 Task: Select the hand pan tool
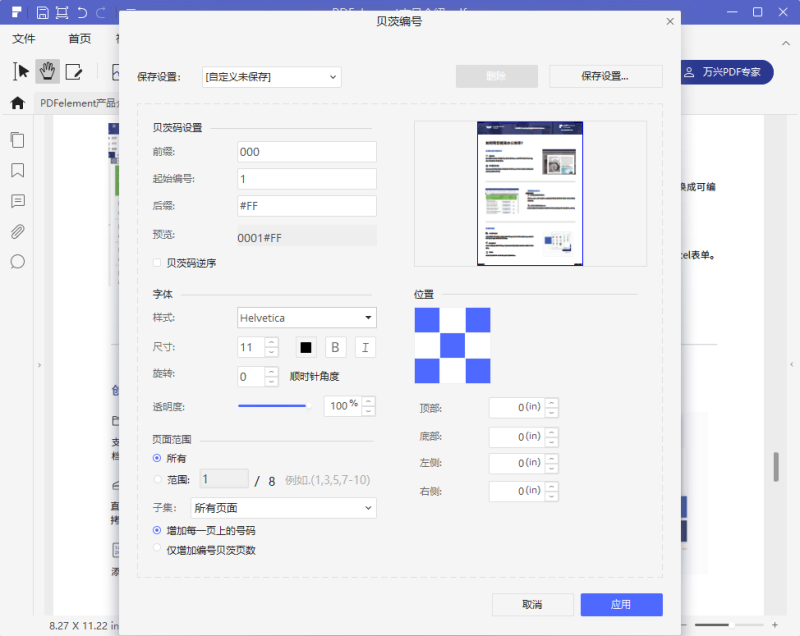(46, 71)
